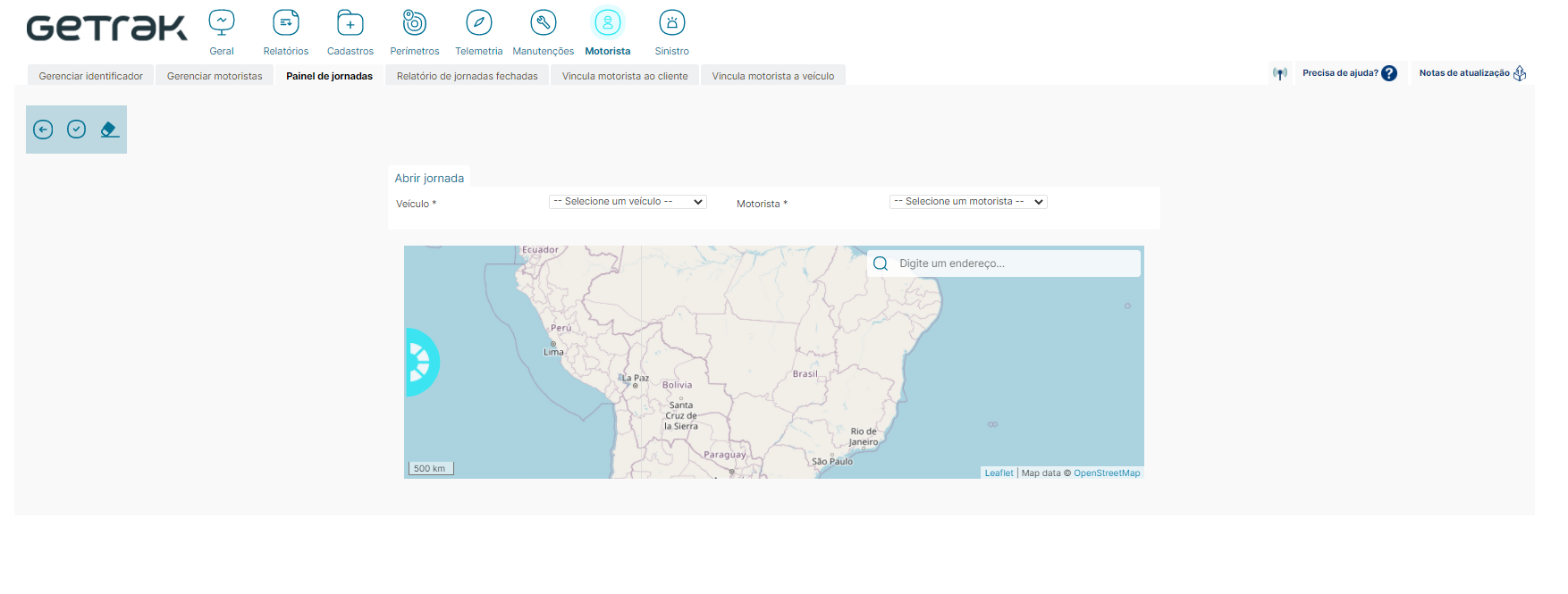Open the Telemetria module icon
This screenshot has width=1568, height=594.
[479, 22]
